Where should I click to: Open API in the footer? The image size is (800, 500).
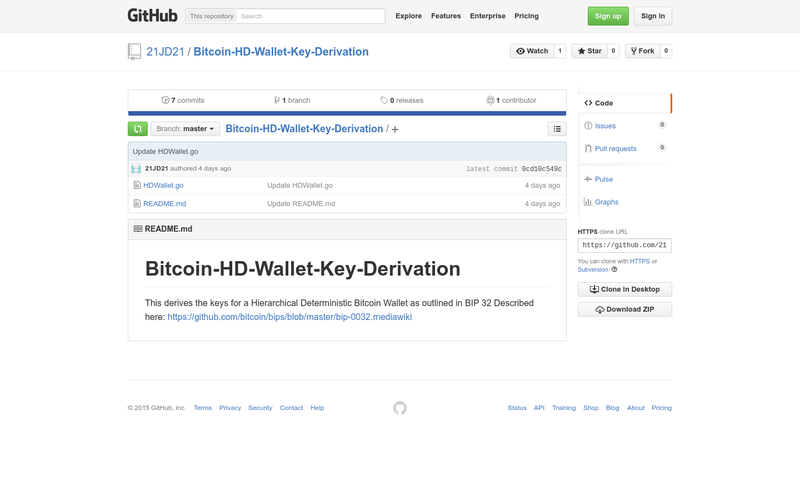coord(539,408)
